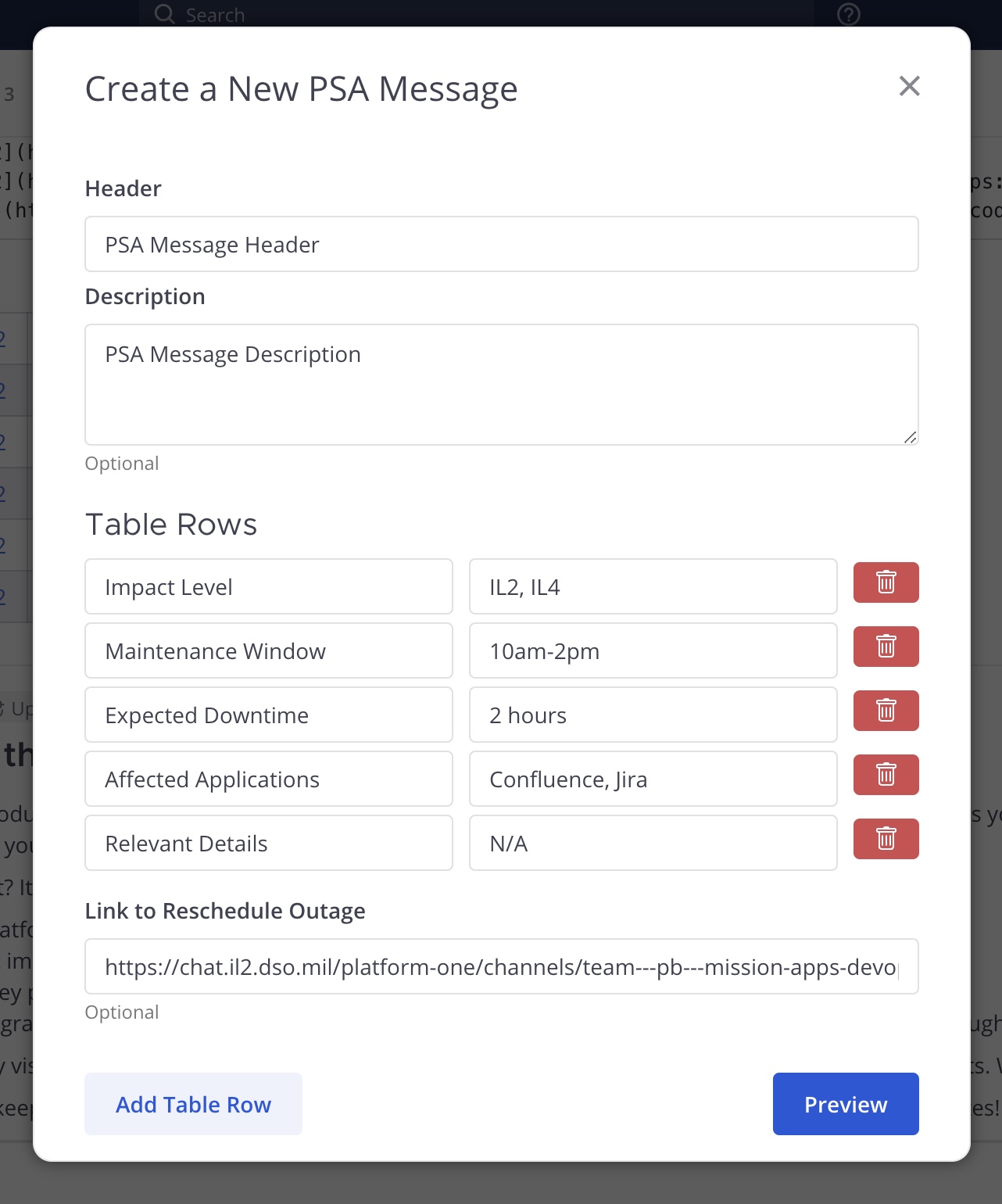
Task: Delete the Maintenance Window table row
Action: 886,647
